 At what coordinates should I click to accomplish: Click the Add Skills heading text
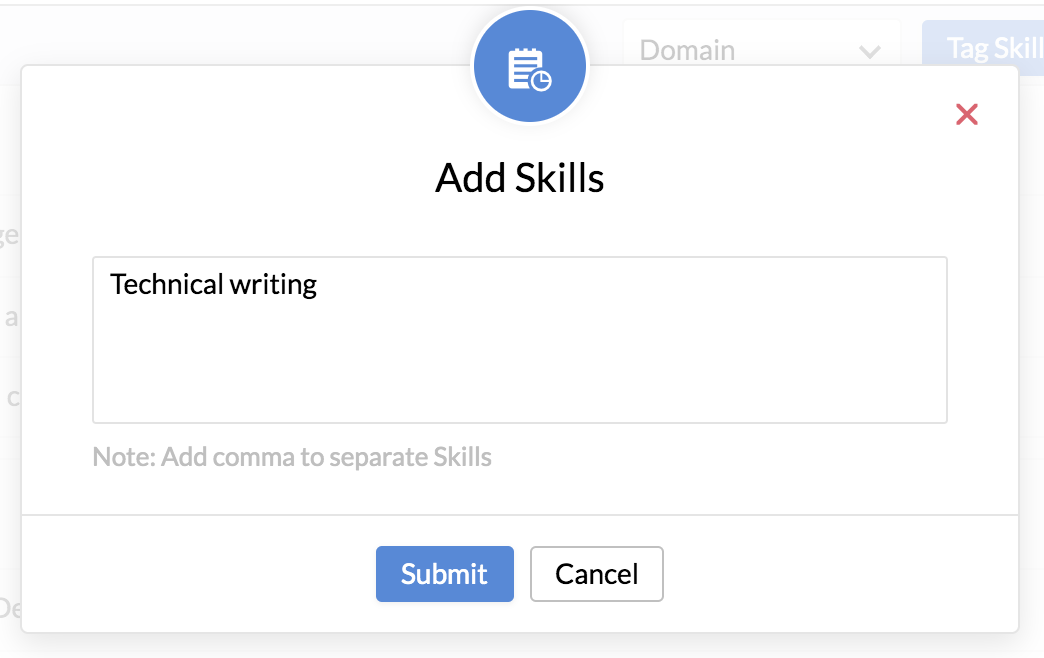tap(519, 178)
